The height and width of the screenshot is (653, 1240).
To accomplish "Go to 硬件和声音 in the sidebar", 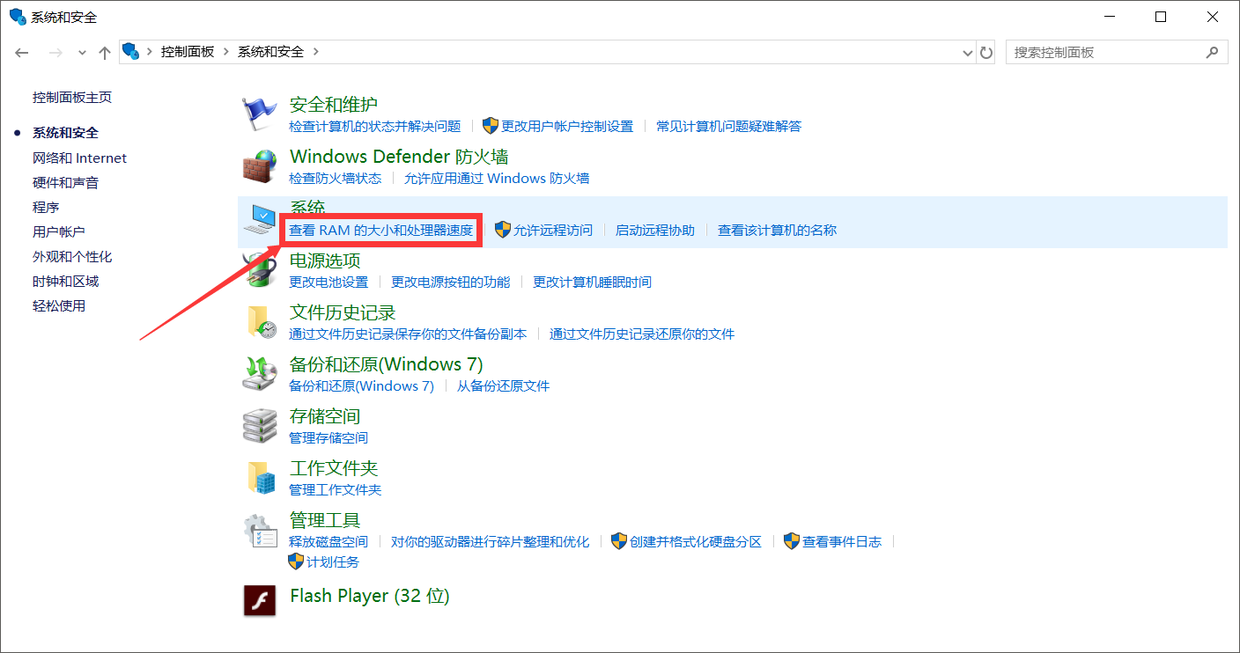I will (65, 183).
